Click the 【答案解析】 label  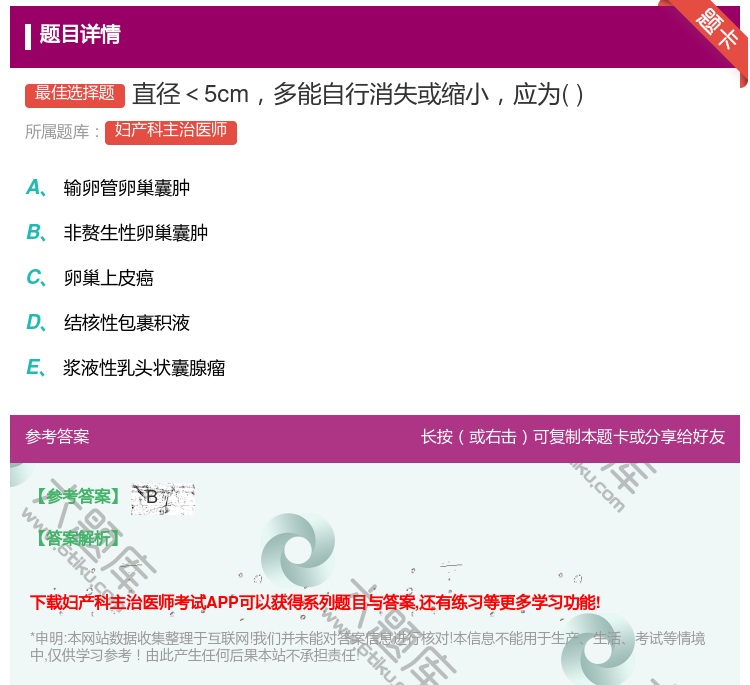click(78, 538)
